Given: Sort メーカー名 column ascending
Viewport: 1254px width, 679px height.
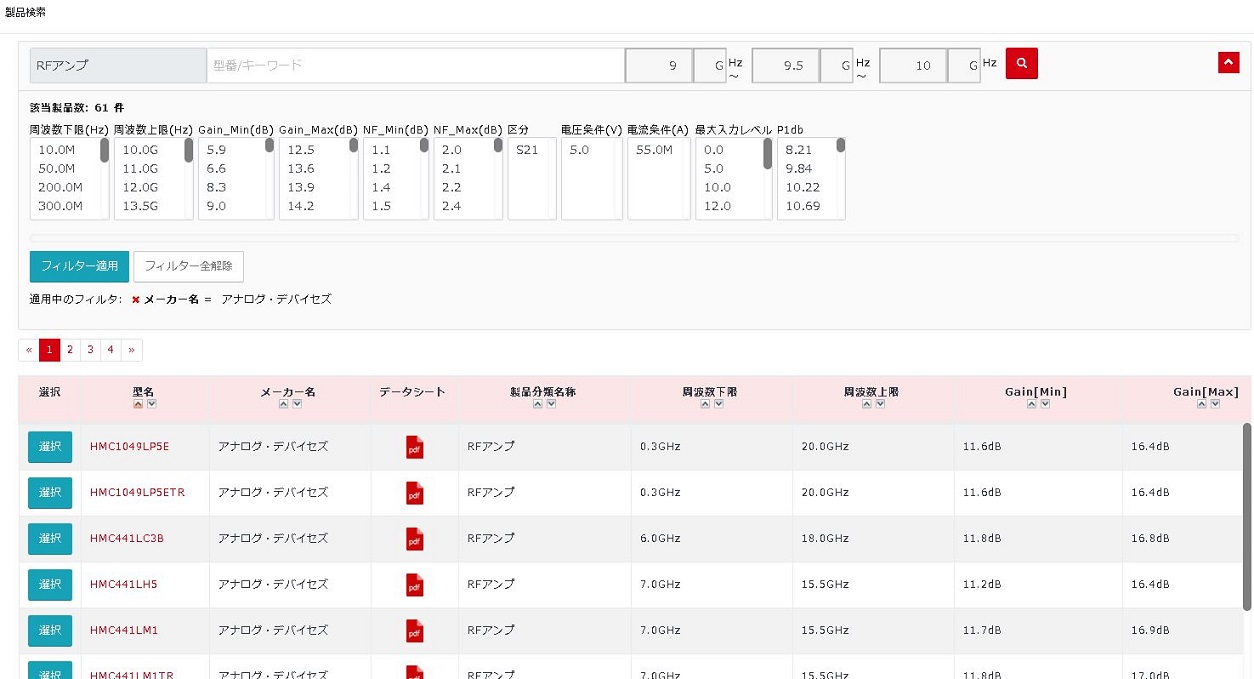Looking at the screenshot, I should coord(283,405).
